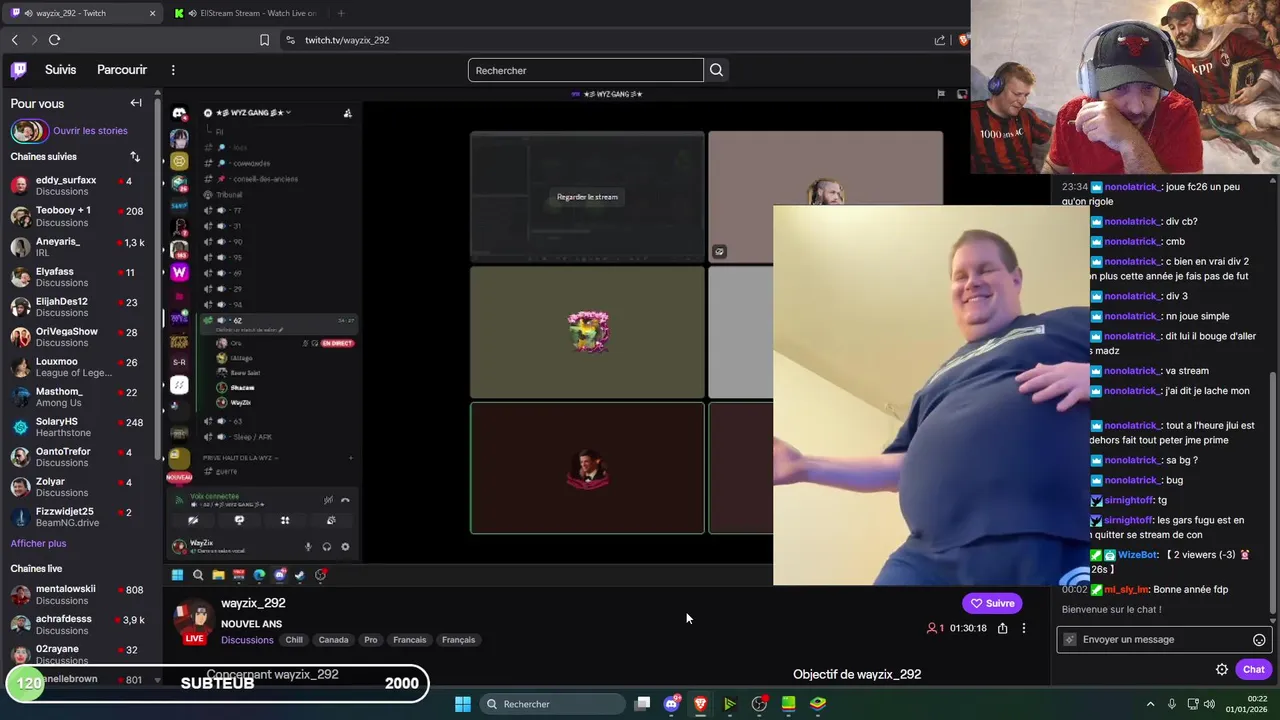Open Windows Start menu

pos(462,704)
